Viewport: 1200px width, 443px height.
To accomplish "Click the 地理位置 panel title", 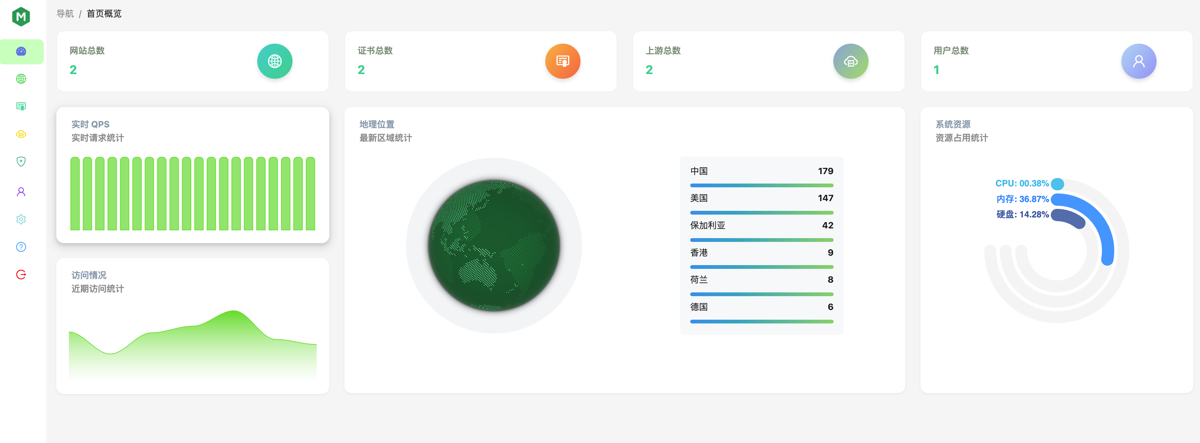I will [x=377, y=124].
